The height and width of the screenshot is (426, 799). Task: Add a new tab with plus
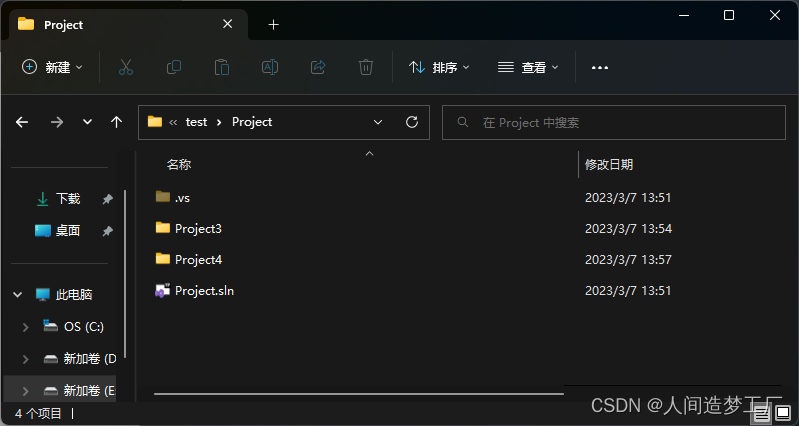click(x=274, y=24)
